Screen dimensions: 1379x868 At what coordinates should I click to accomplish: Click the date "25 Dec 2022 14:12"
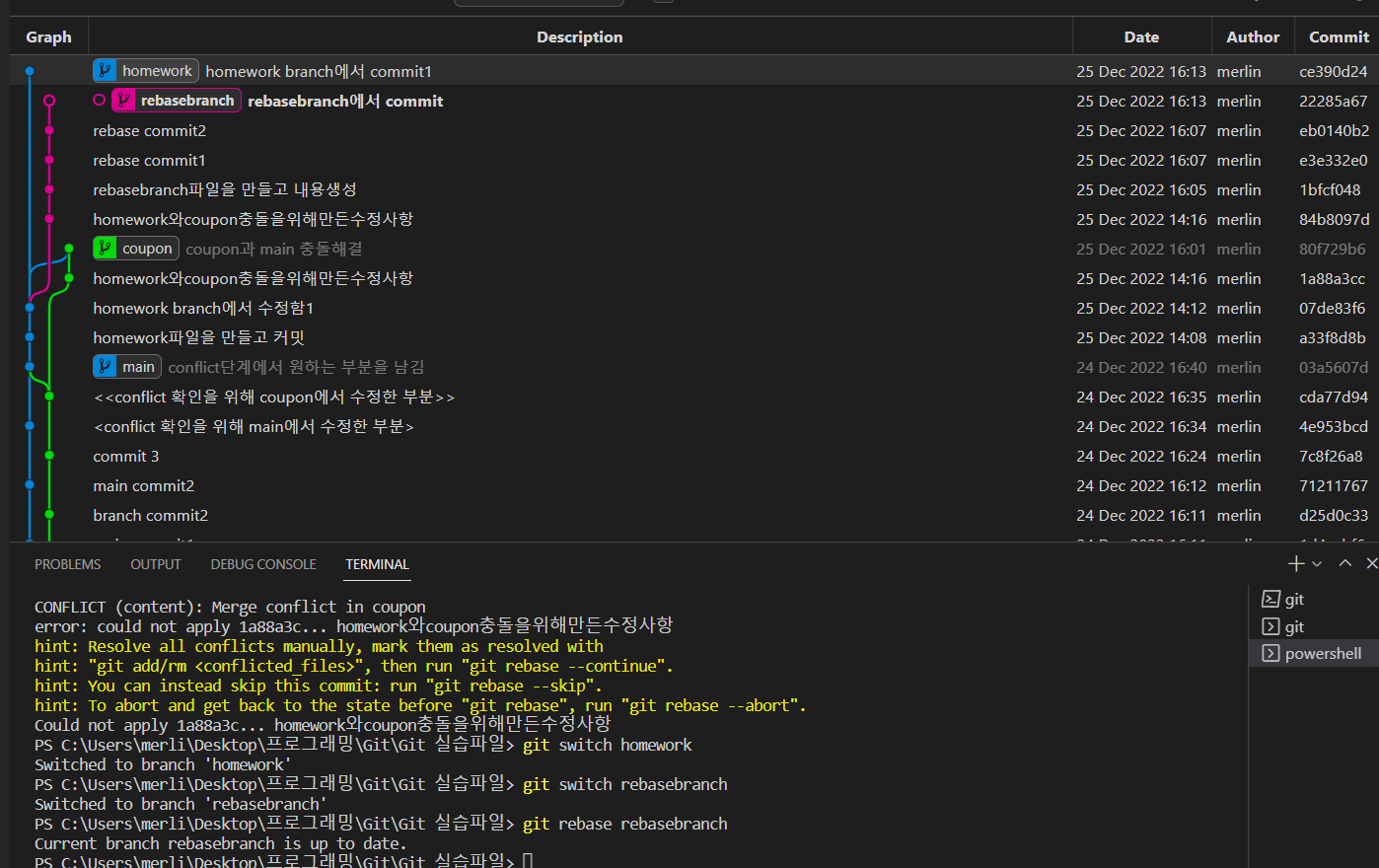tap(1141, 308)
